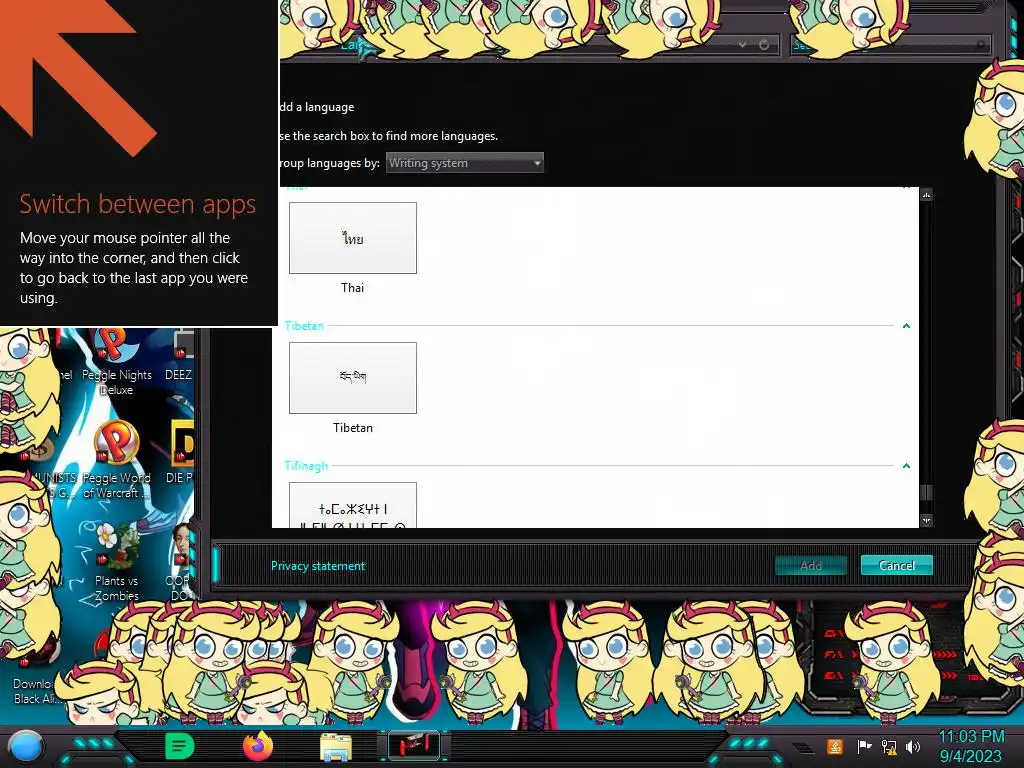Select the Peggle World of Warcraft desktop icon
The height and width of the screenshot is (768, 1024).
[116, 460]
